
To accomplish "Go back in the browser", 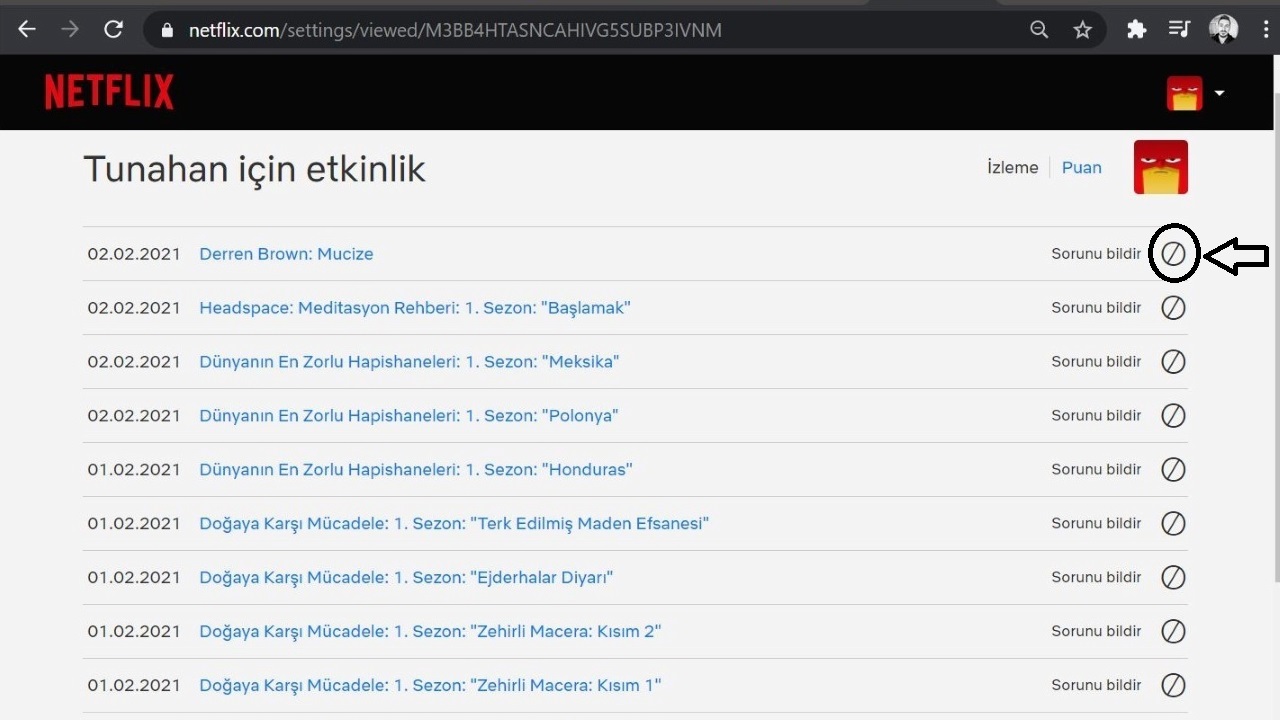I will 27,30.
